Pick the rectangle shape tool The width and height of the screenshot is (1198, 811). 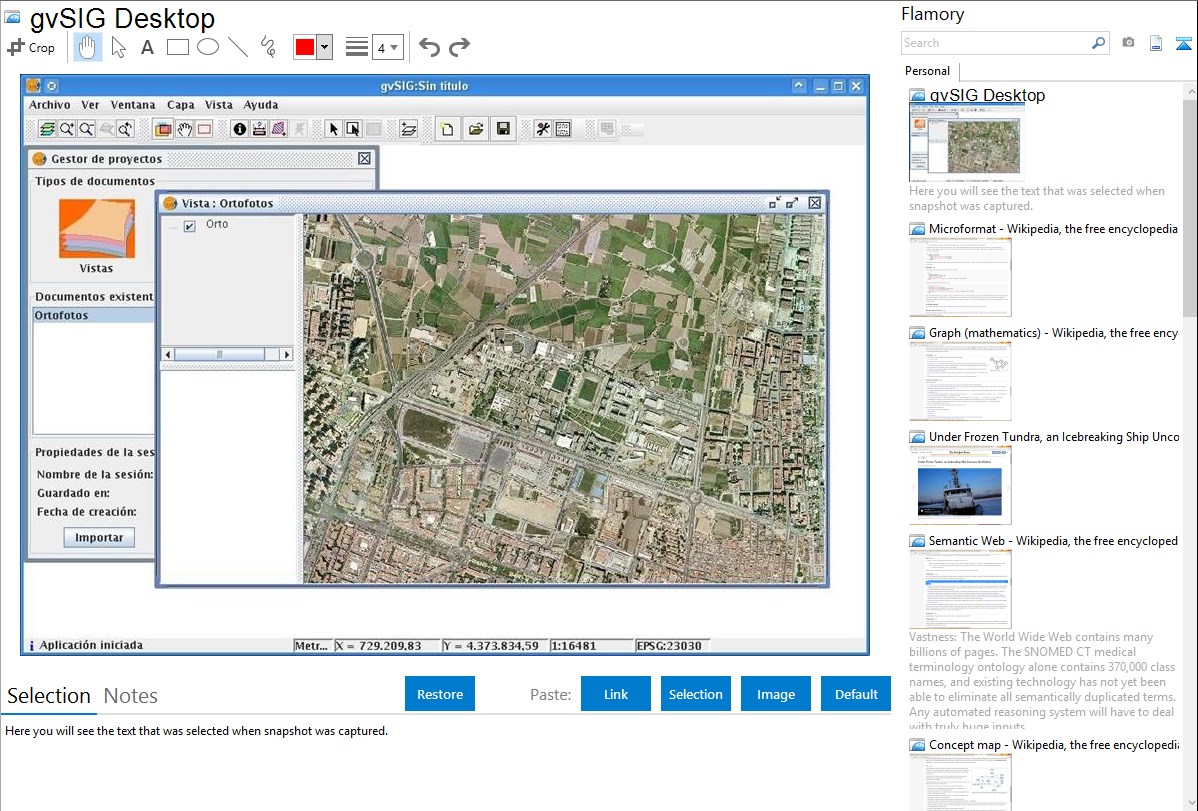coord(177,47)
